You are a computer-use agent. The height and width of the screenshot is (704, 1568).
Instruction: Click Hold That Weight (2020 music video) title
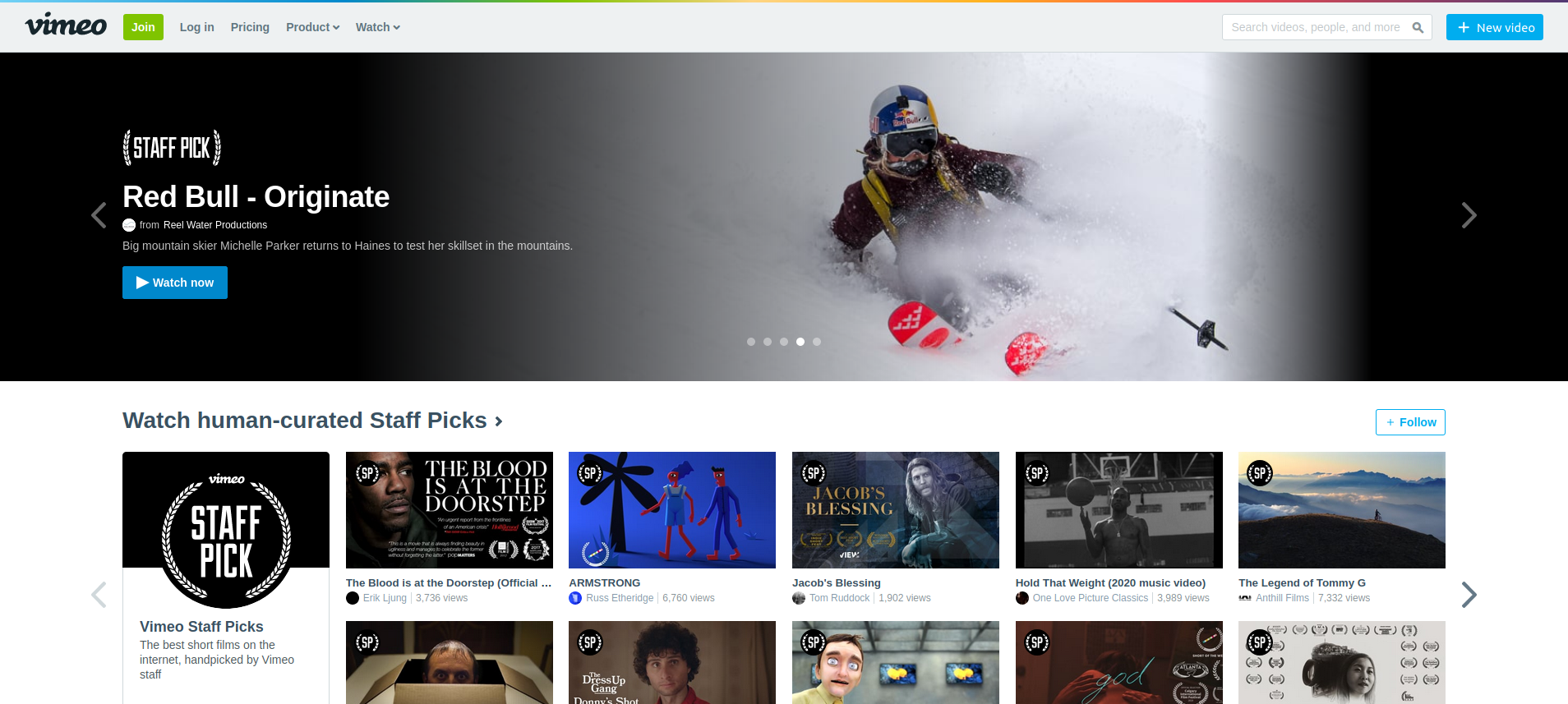1111,583
